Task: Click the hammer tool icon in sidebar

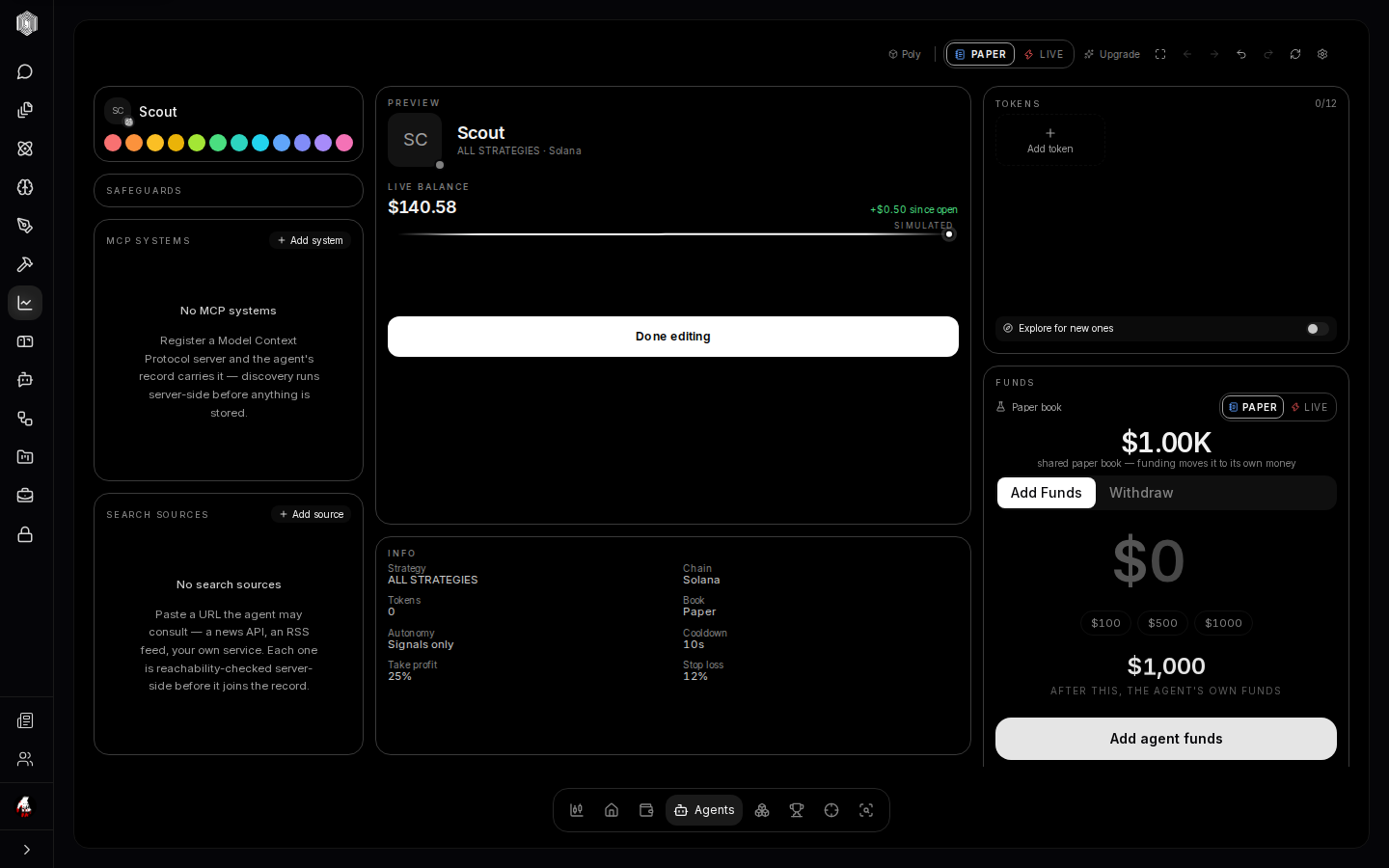Action: (25, 264)
